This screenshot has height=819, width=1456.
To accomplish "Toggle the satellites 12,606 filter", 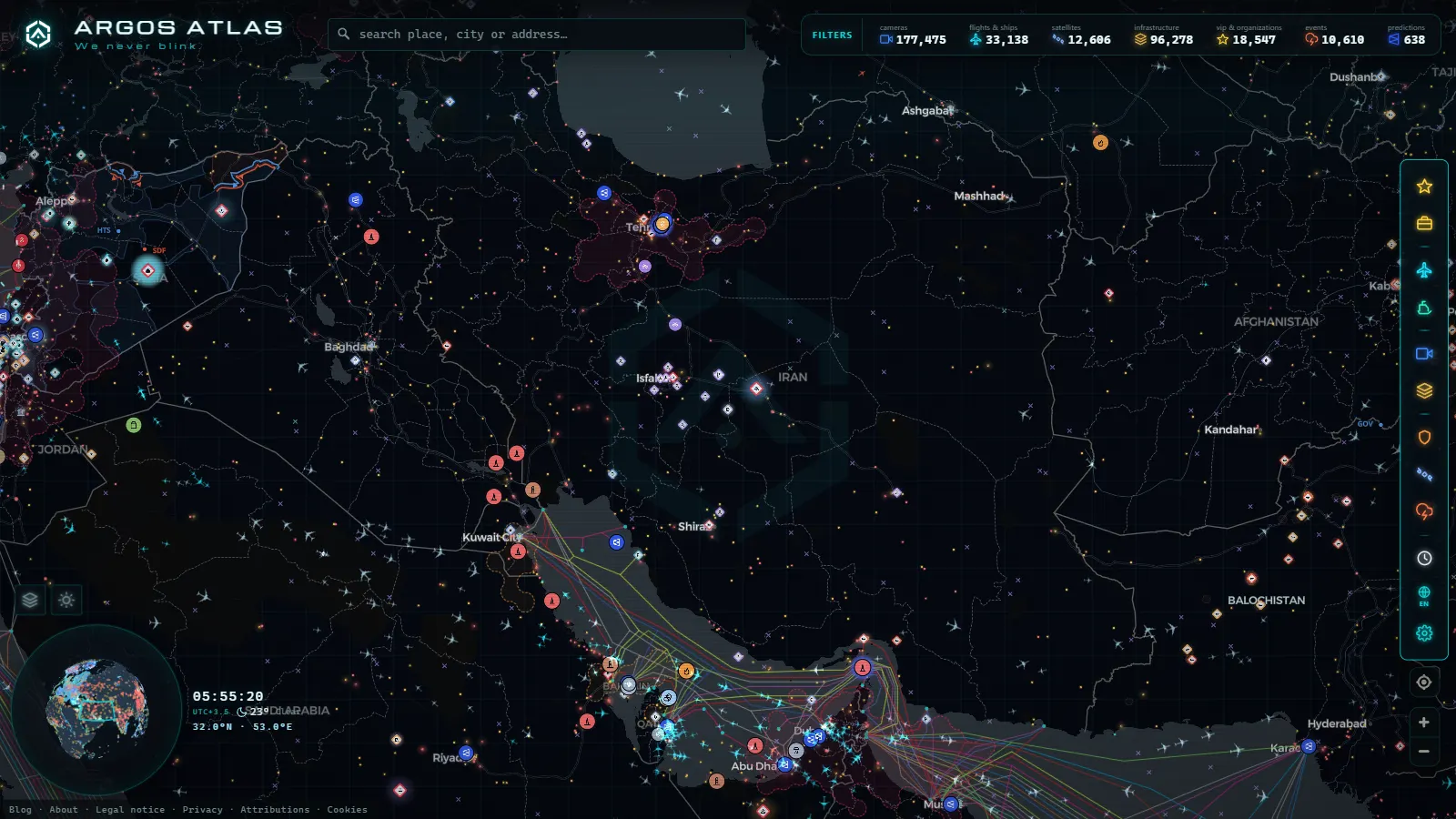I will 1080,35.
